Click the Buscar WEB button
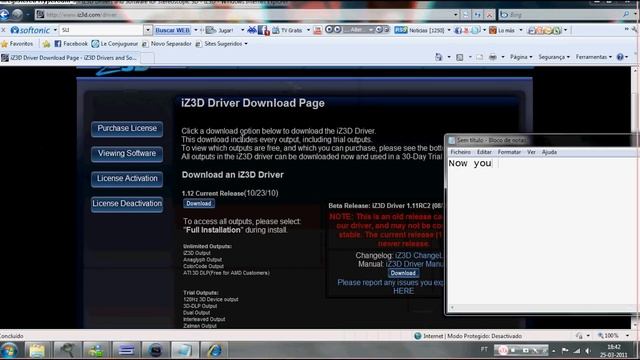 tap(173, 30)
